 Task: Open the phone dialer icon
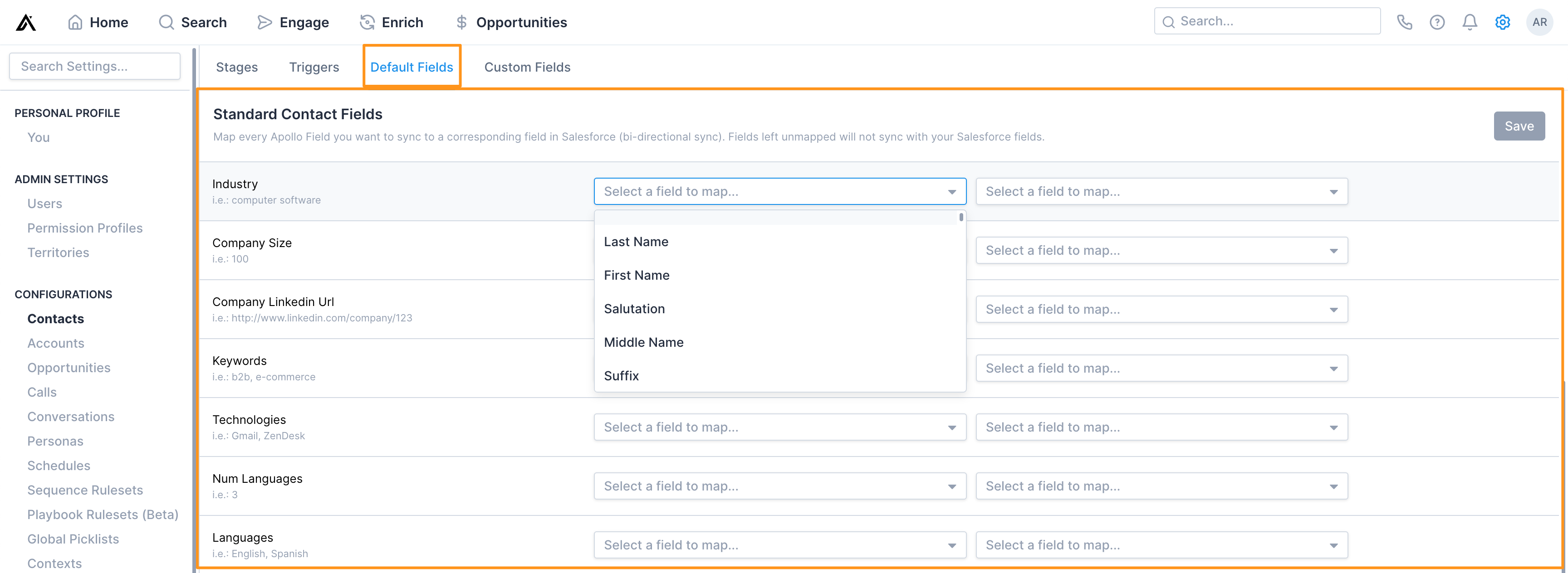[1404, 23]
